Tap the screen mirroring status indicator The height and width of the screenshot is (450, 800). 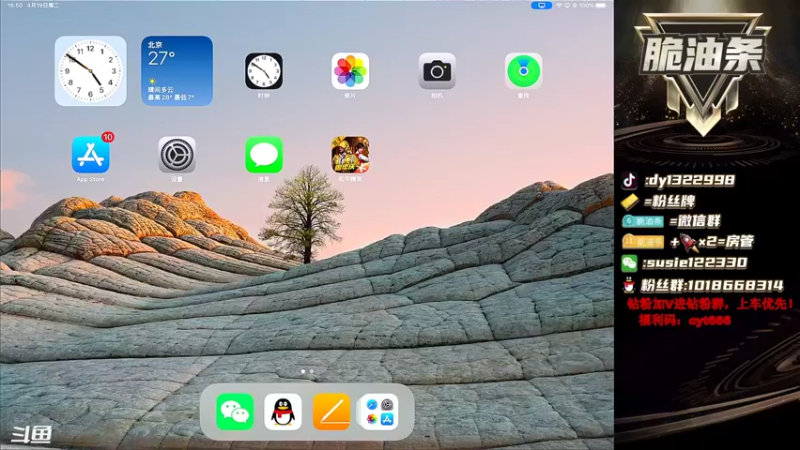click(x=541, y=5)
